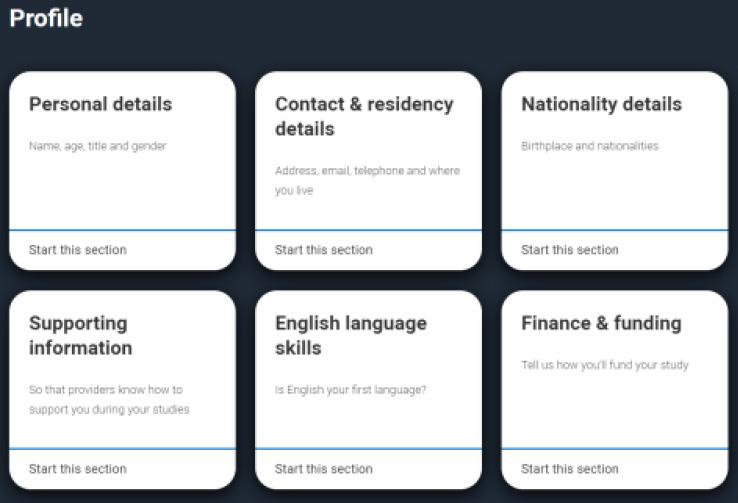Click 'Name, age, title and gender' description

(x=97, y=146)
